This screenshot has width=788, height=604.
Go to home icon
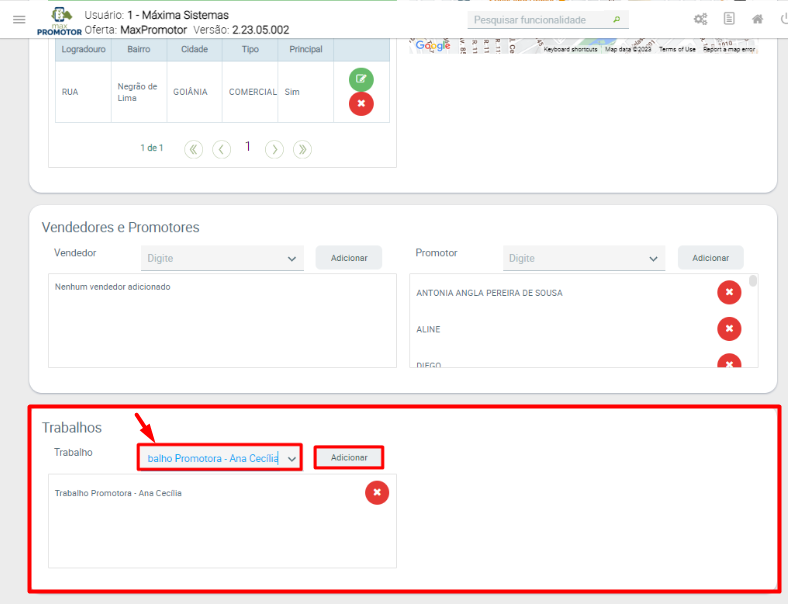point(757,19)
